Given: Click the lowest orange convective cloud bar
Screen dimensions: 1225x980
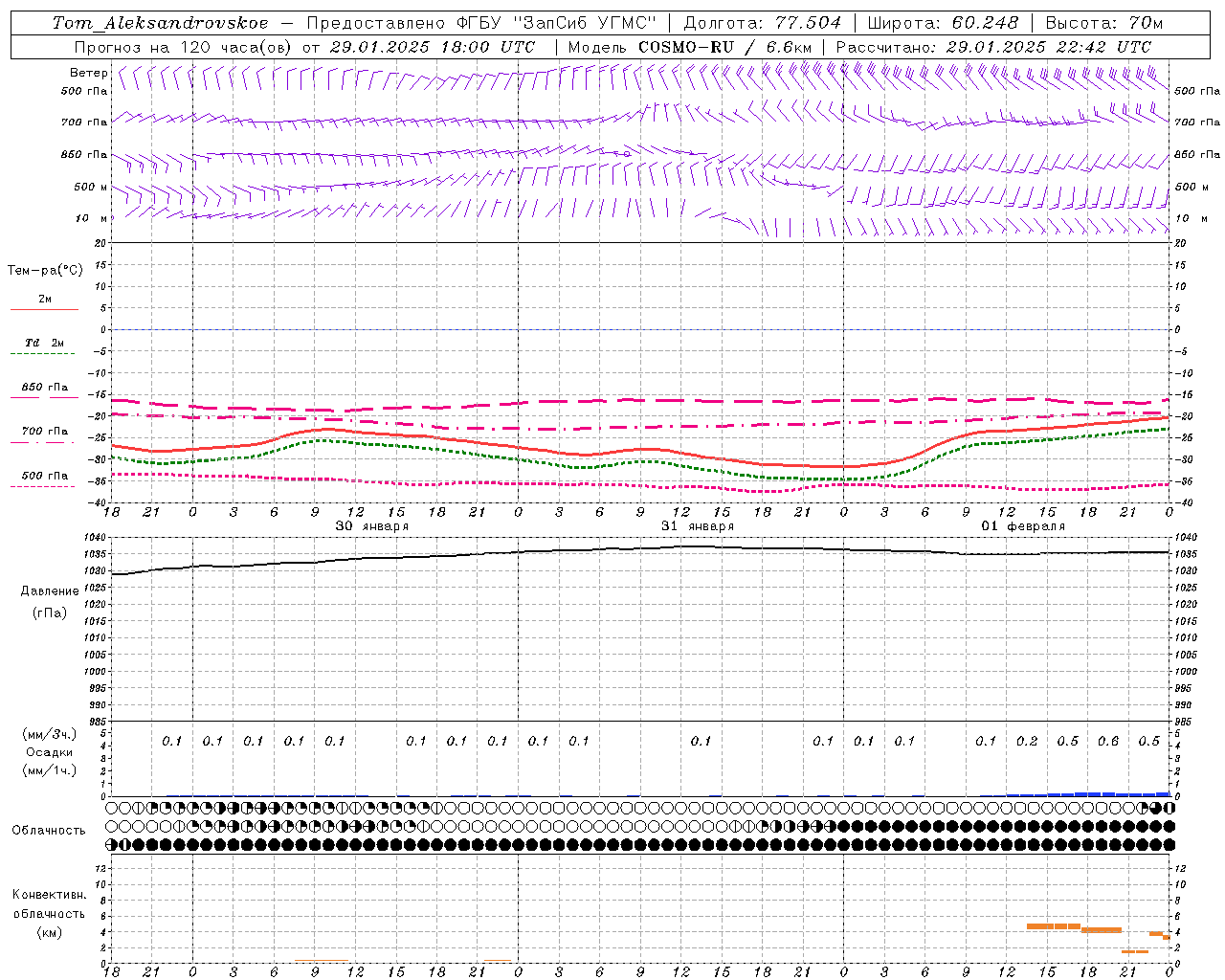Looking at the screenshot, I should (1134, 951).
